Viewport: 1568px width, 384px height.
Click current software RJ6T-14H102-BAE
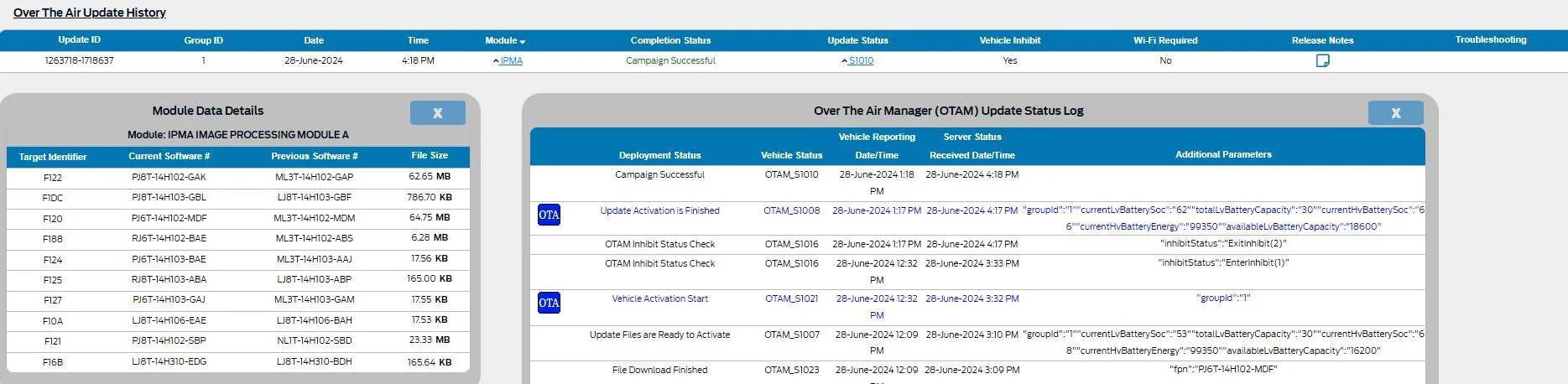169,238
